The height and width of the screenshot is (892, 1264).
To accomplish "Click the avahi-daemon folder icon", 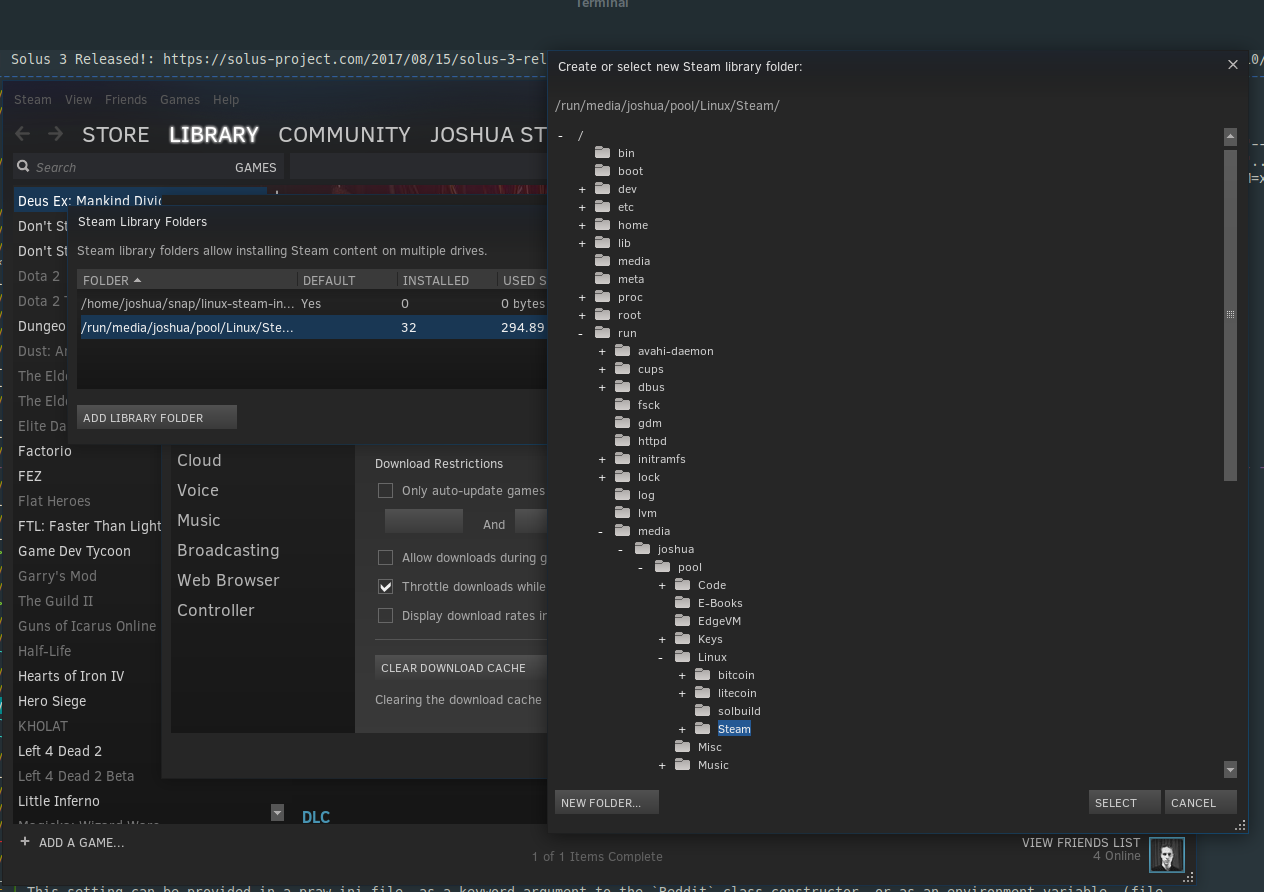I will [622, 351].
